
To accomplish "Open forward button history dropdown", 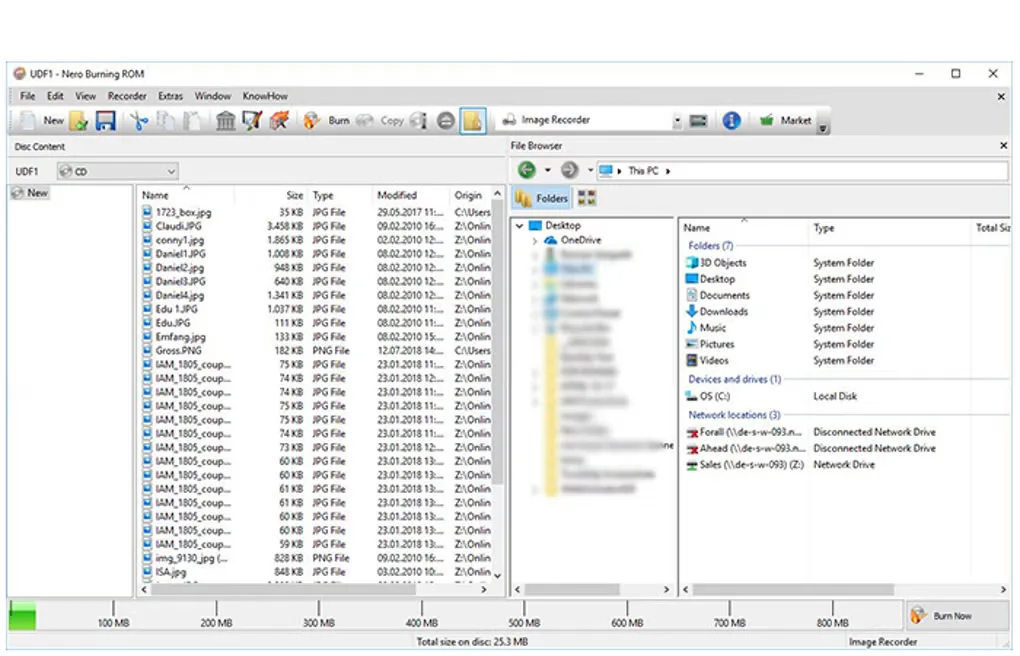I will tap(590, 171).
